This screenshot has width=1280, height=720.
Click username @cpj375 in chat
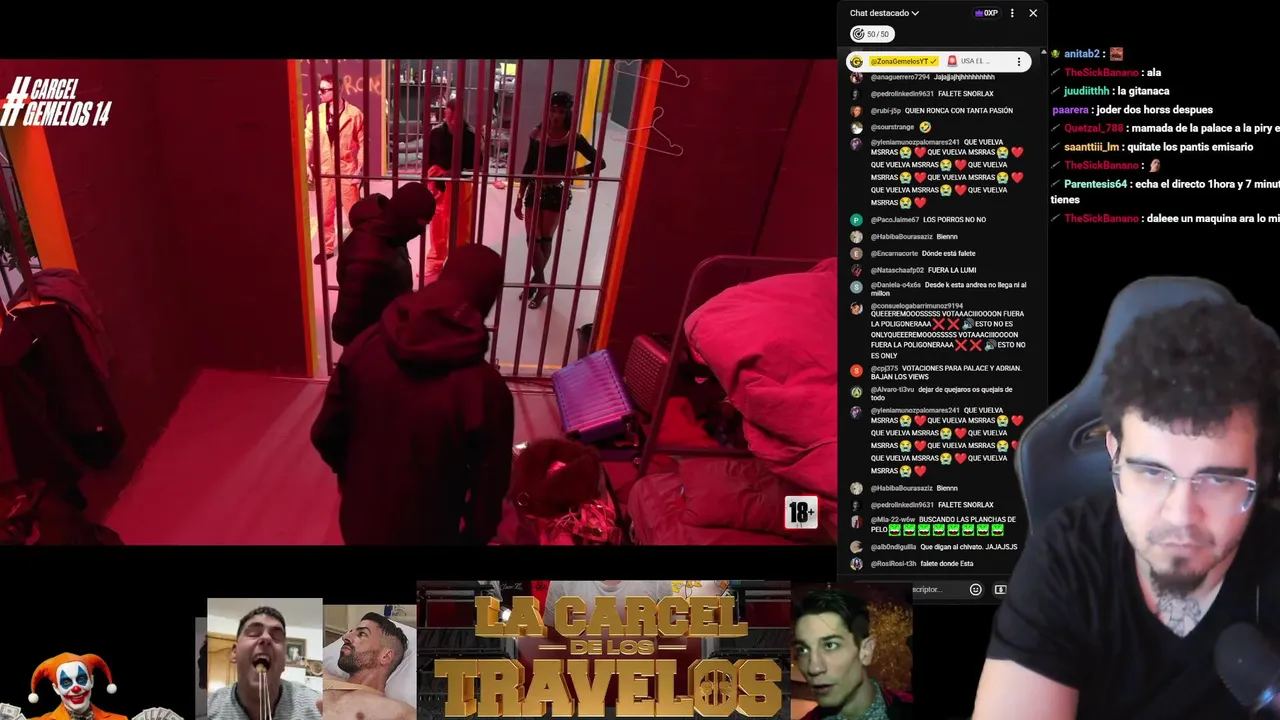(x=884, y=368)
